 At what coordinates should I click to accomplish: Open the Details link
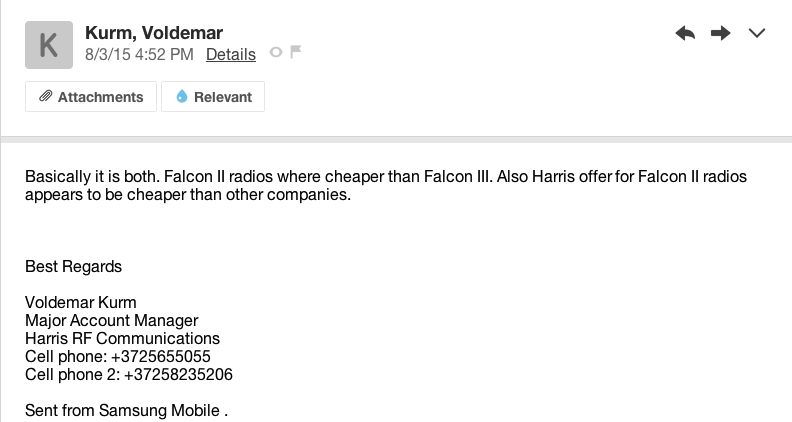(x=231, y=54)
